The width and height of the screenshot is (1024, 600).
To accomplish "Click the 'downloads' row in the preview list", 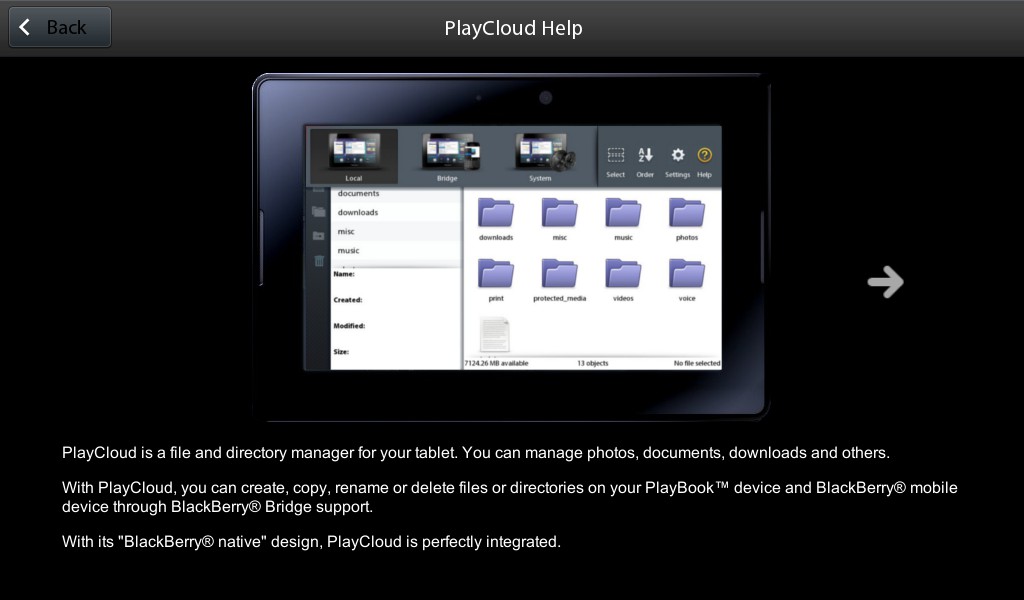I will click(x=396, y=212).
